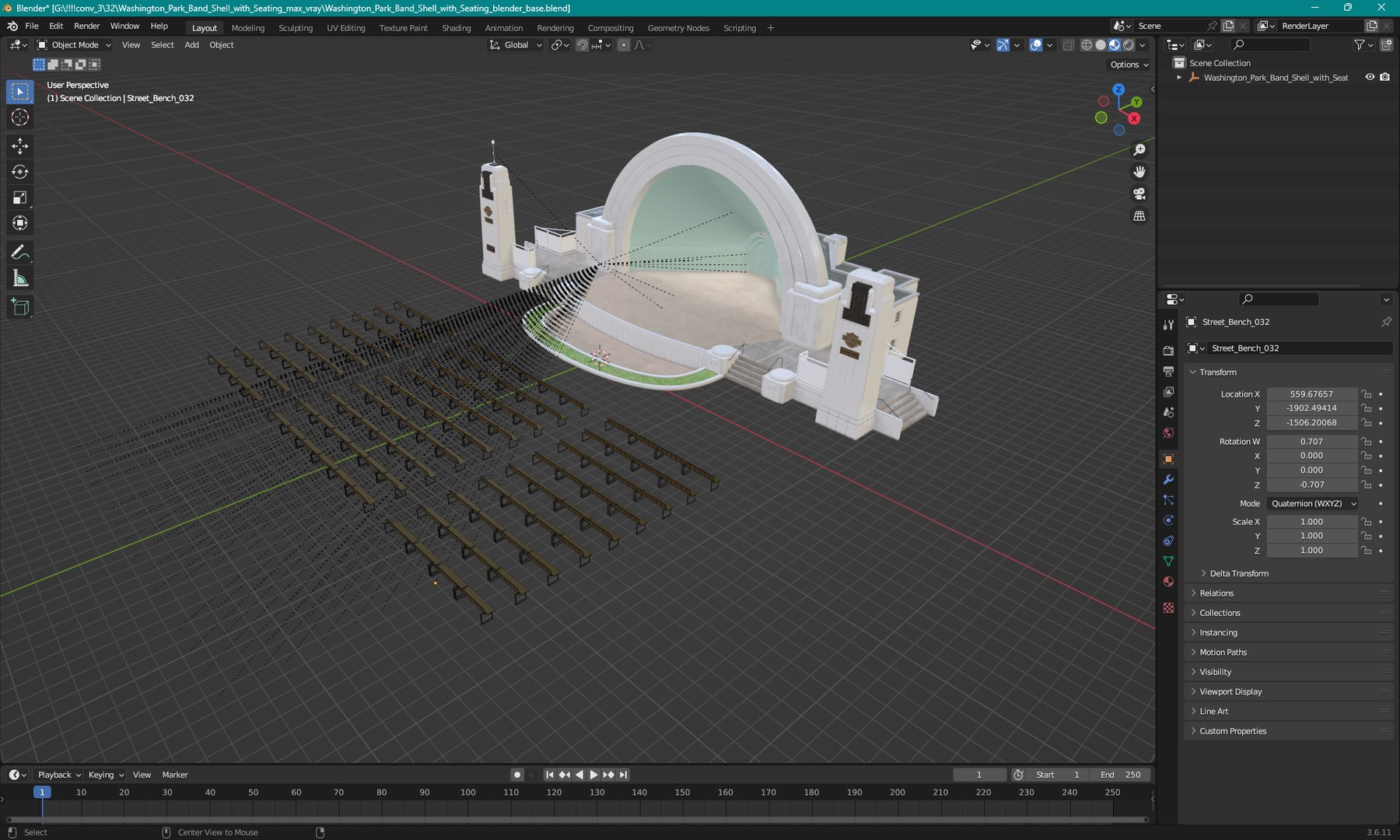Toggle camera view with the camera icon

1139,194
